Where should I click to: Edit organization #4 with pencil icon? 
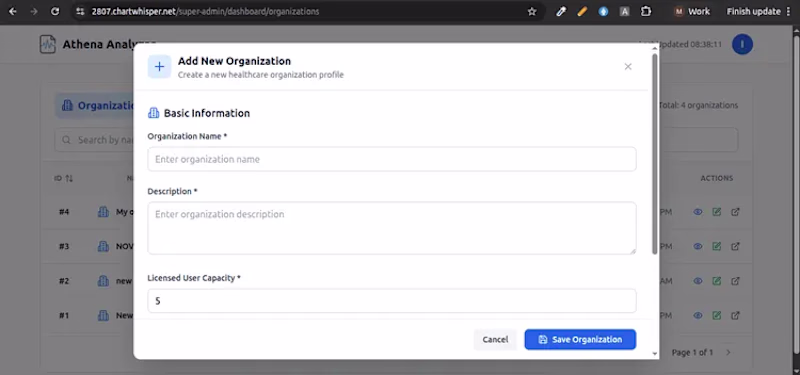point(717,212)
